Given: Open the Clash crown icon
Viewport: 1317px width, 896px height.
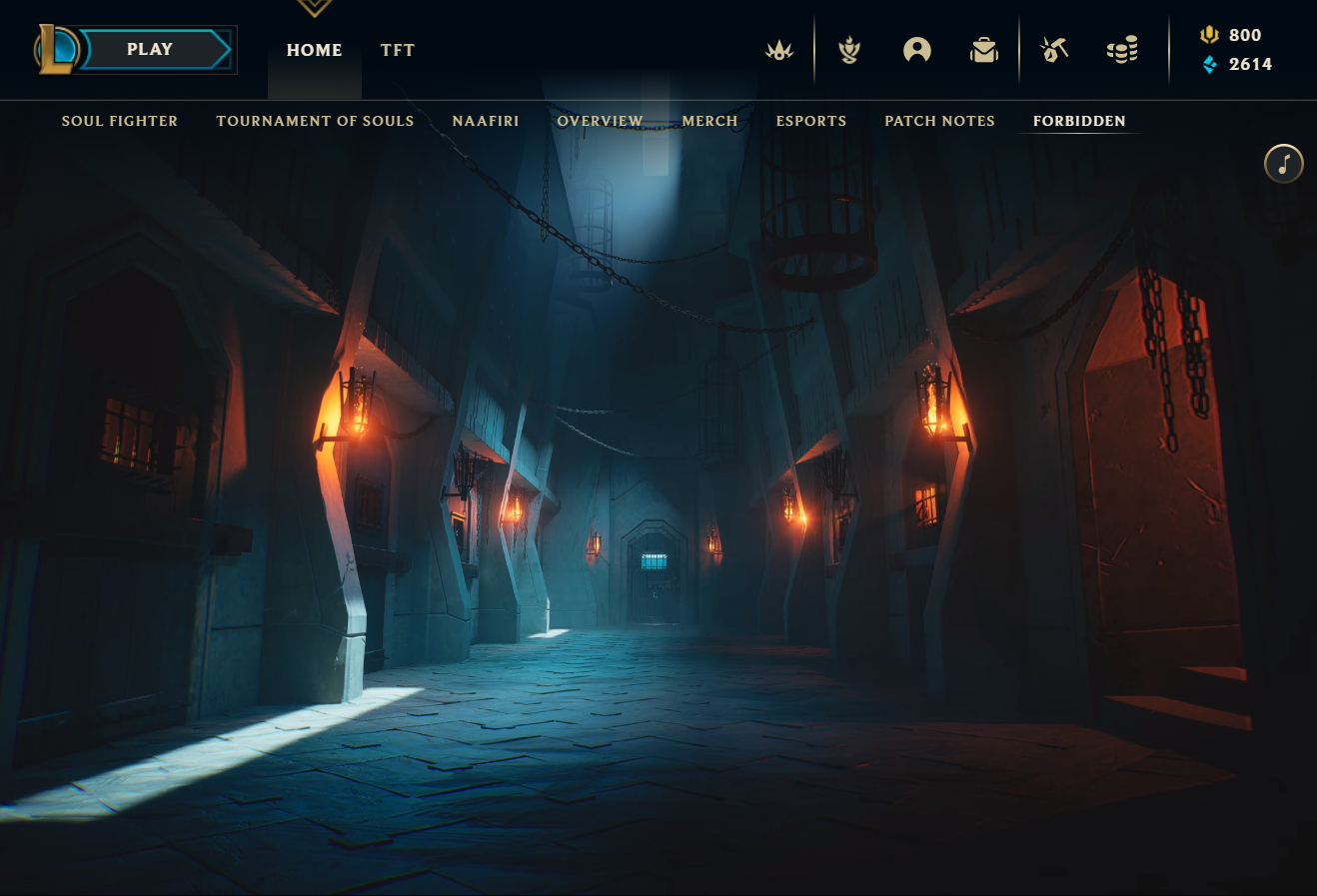Looking at the screenshot, I should point(779,50).
